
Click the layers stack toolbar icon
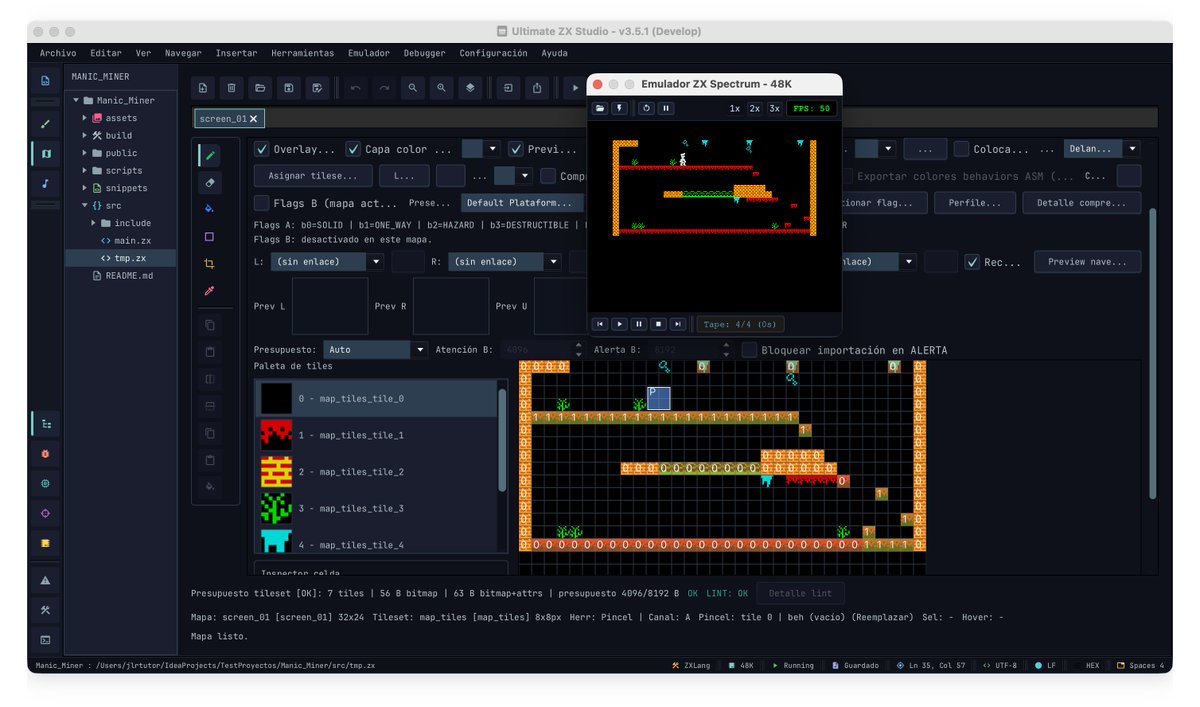coord(470,88)
